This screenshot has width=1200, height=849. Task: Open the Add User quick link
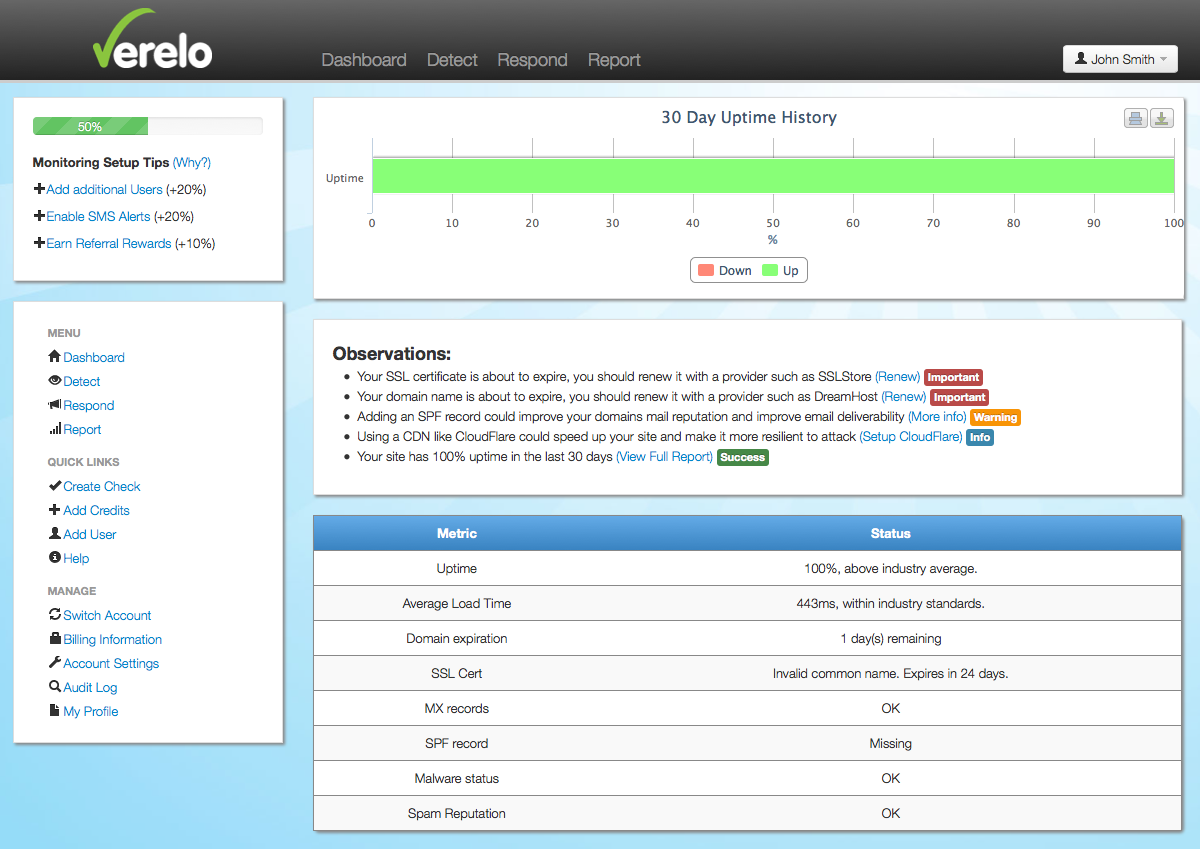(x=90, y=534)
